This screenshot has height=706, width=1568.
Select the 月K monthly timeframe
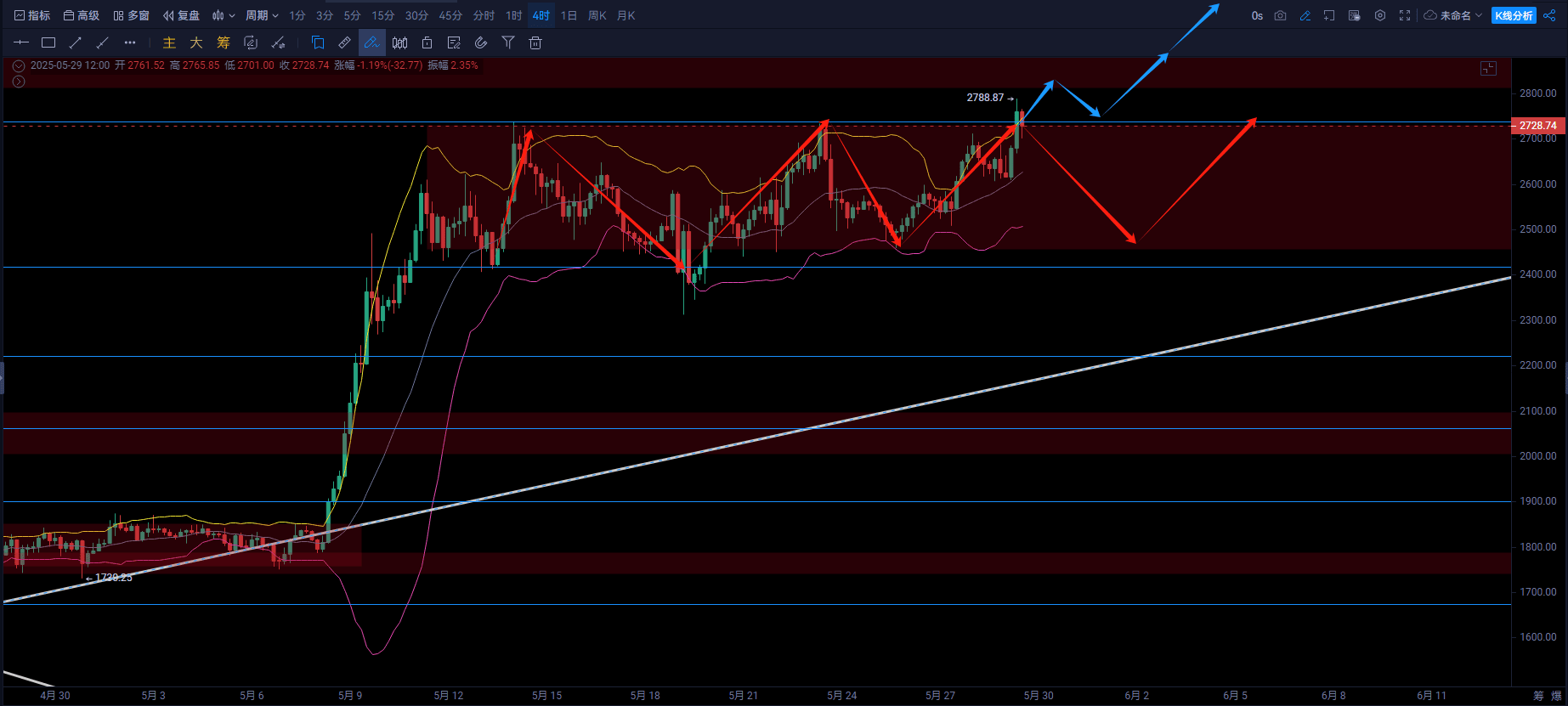pos(626,15)
